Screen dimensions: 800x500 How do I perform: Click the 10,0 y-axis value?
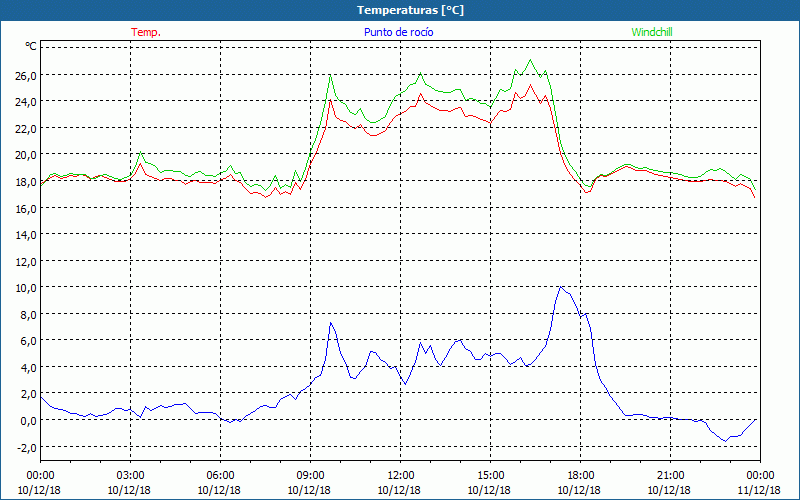[26, 288]
